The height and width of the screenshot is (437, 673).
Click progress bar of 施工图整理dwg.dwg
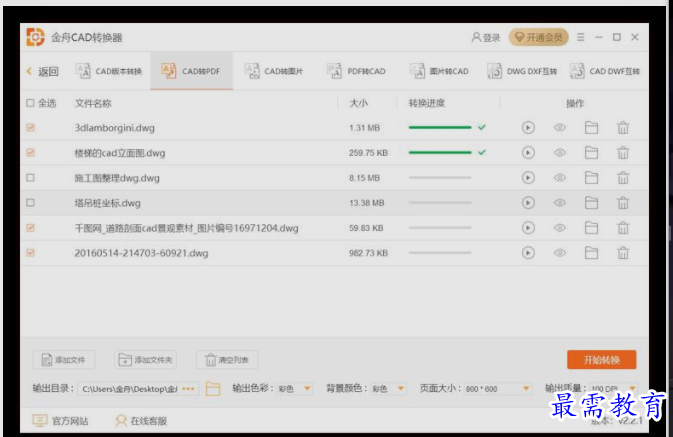(440, 177)
